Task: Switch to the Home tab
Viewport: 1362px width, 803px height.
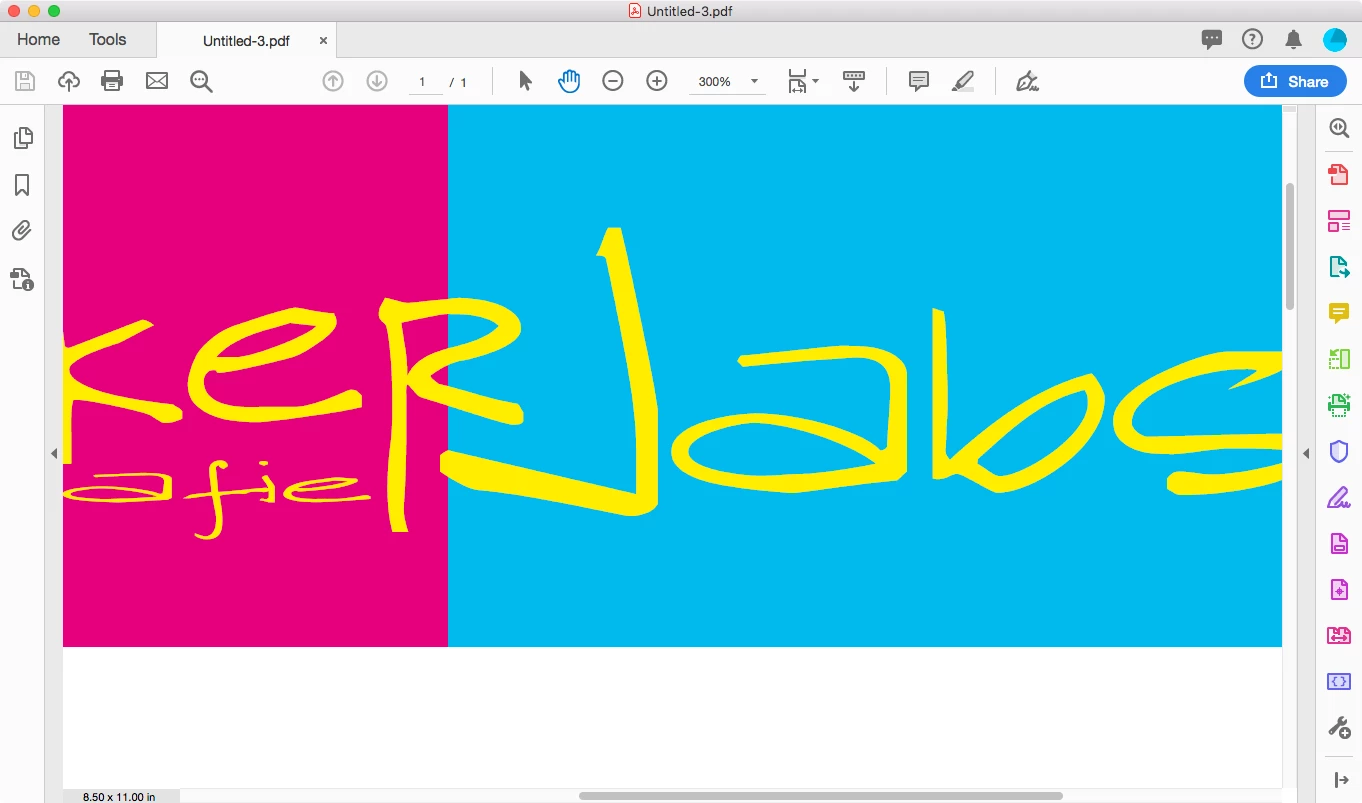Action: coord(38,40)
